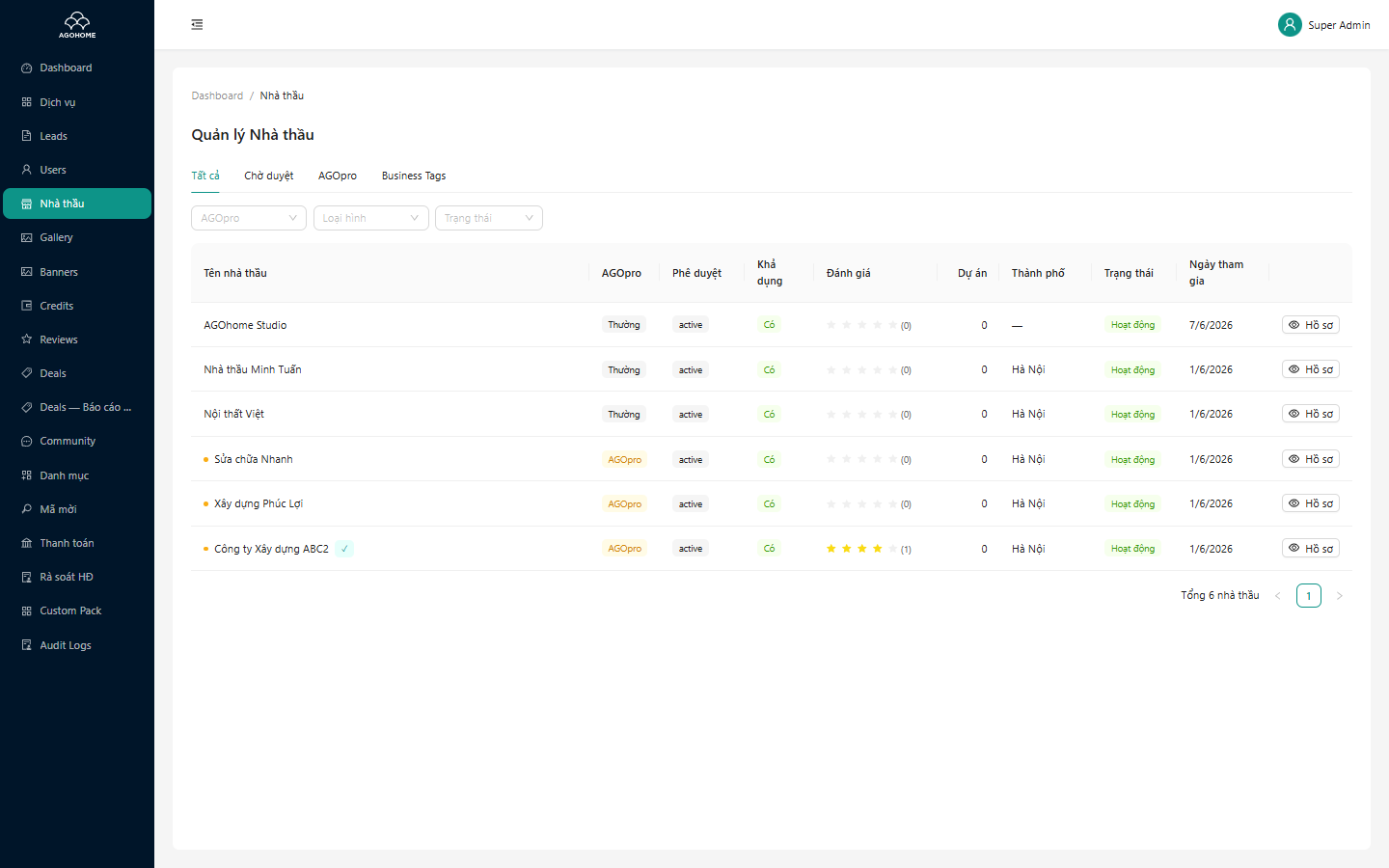Image resolution: width=1389 pixels, height=868 pixels.
Task: Click the Nhà thầu sidebar icon
Action: [x=27, y=203]
